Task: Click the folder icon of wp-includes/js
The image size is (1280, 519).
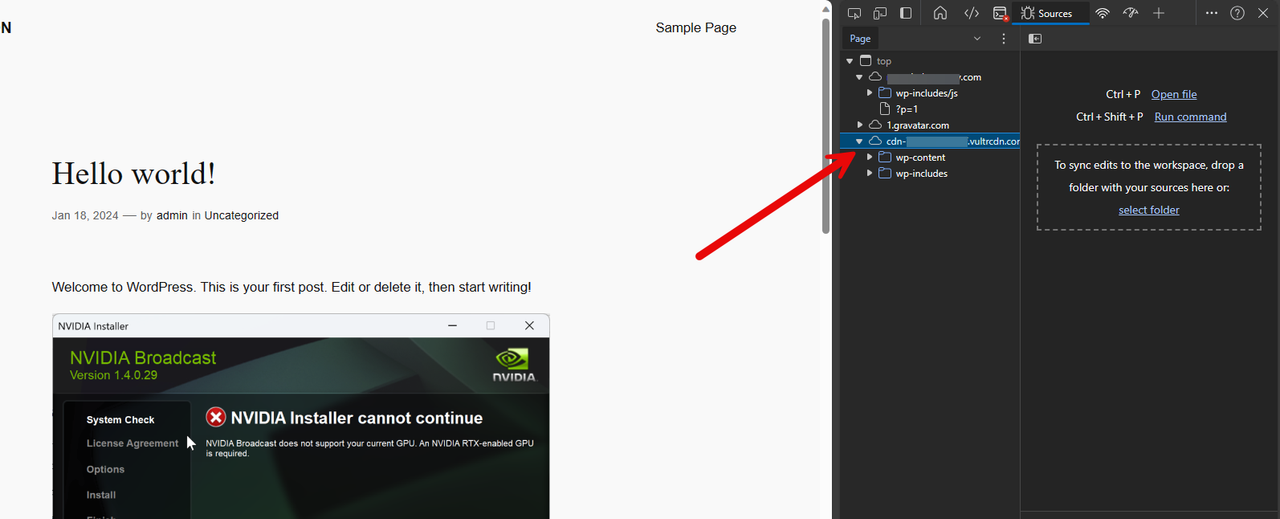Action: (885, 93)
